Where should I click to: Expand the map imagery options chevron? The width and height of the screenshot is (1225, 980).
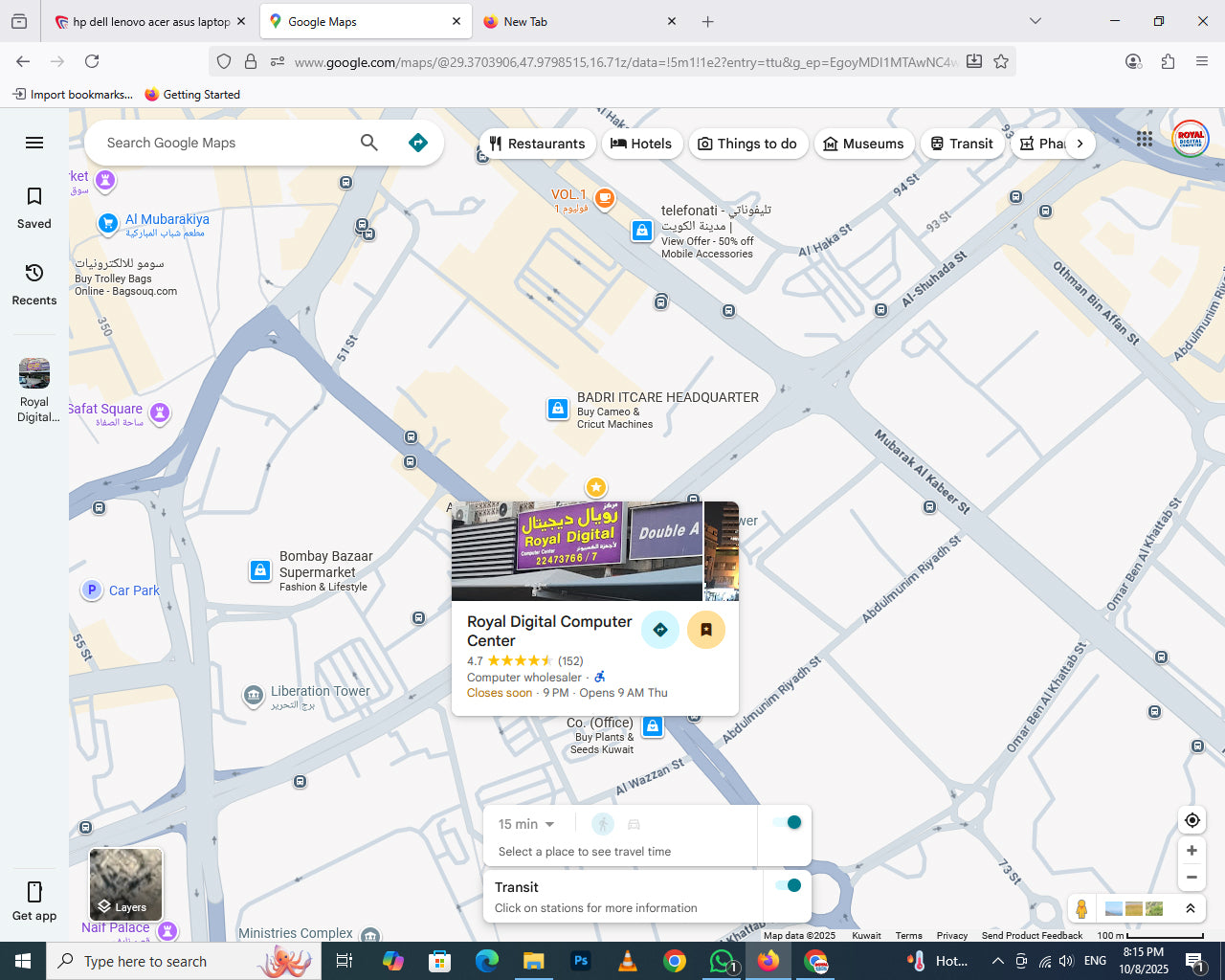click(x=1190, y=908)
